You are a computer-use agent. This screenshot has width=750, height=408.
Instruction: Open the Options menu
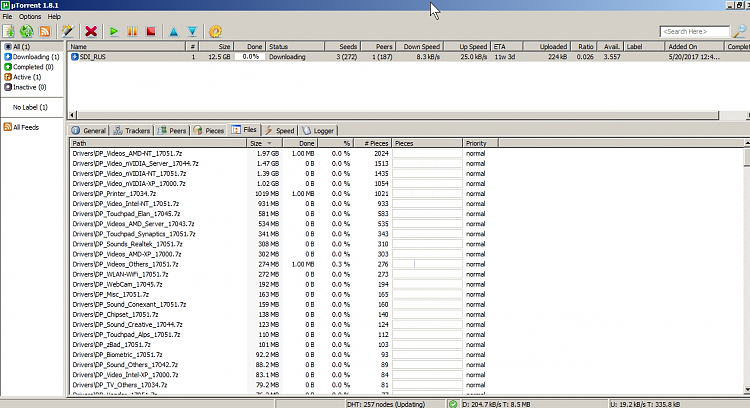[30, 16]
